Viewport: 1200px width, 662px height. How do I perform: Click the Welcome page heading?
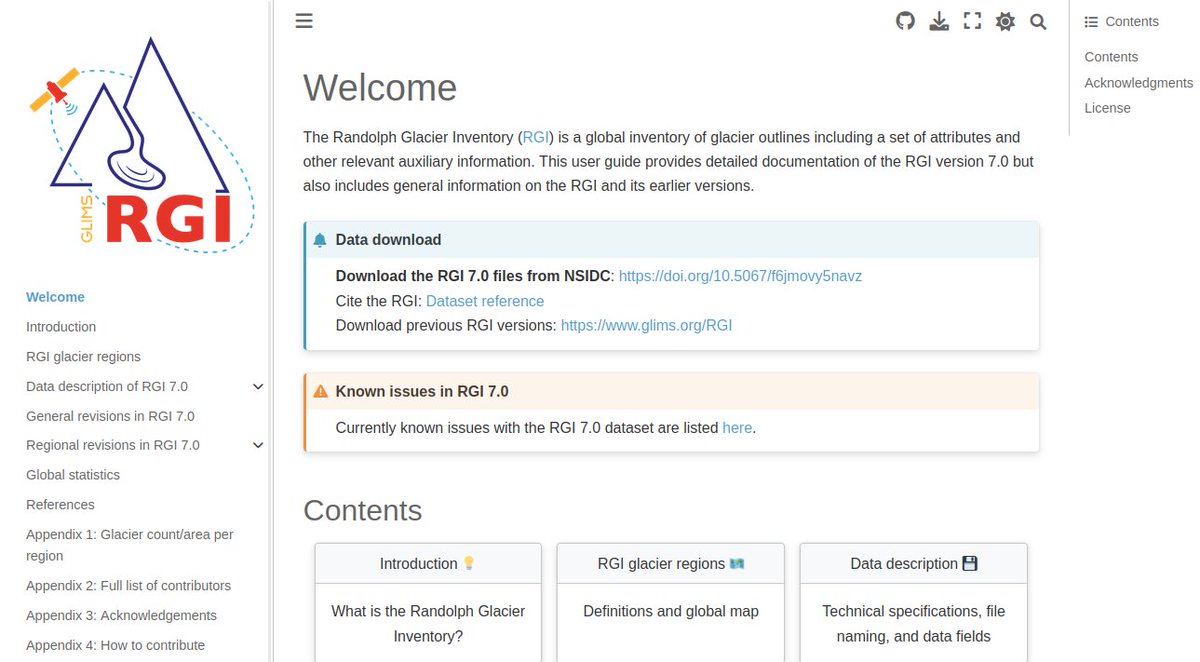[380, 88]
